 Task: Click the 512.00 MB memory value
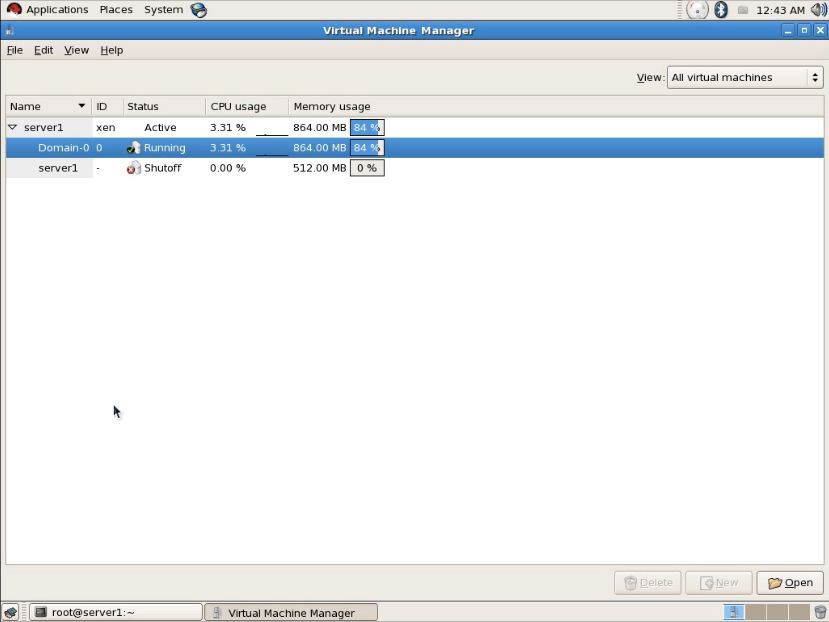click(319, 168)
